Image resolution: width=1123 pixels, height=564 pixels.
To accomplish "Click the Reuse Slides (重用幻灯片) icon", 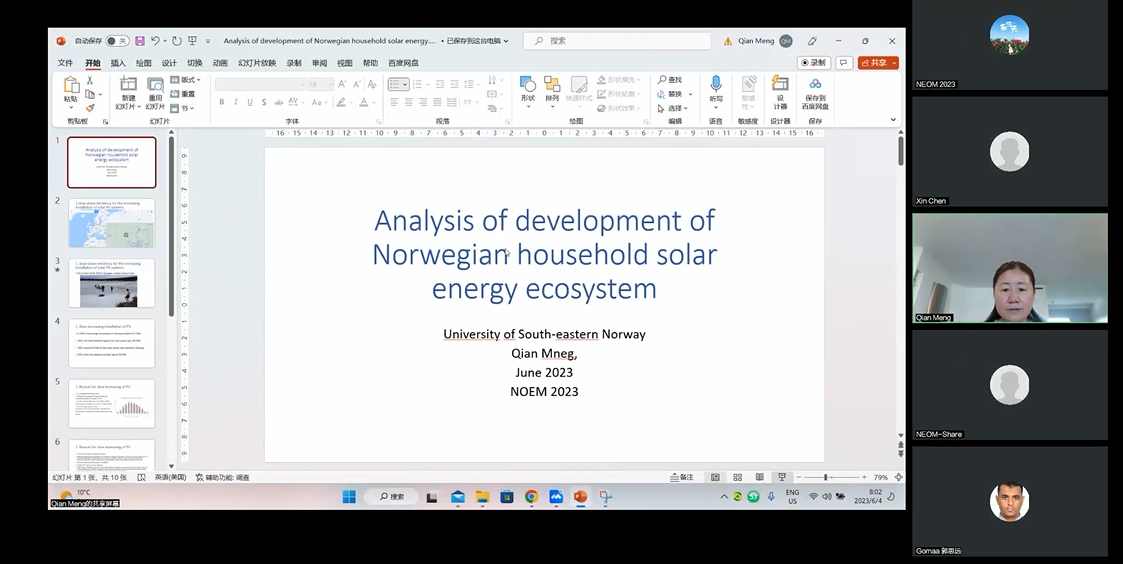I will [x=155, y=85].
